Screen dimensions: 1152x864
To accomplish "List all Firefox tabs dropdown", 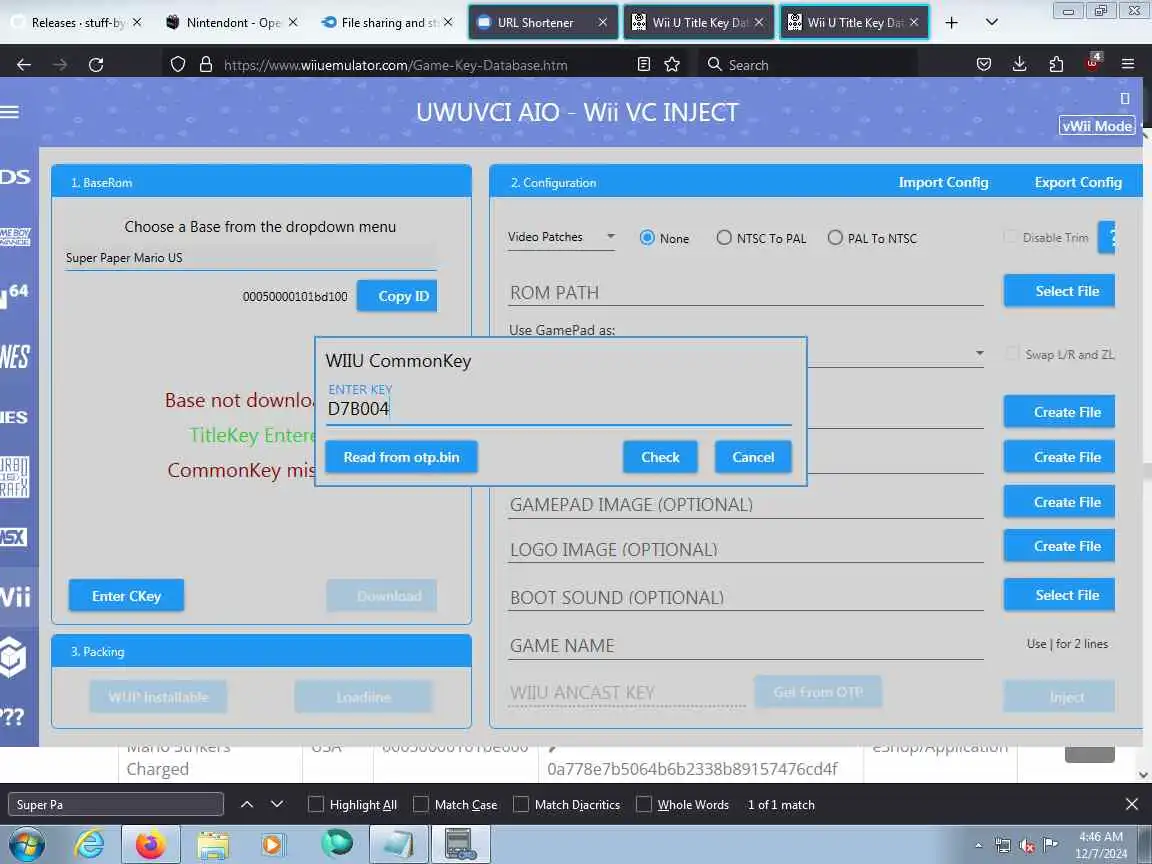I will (991, 23).
